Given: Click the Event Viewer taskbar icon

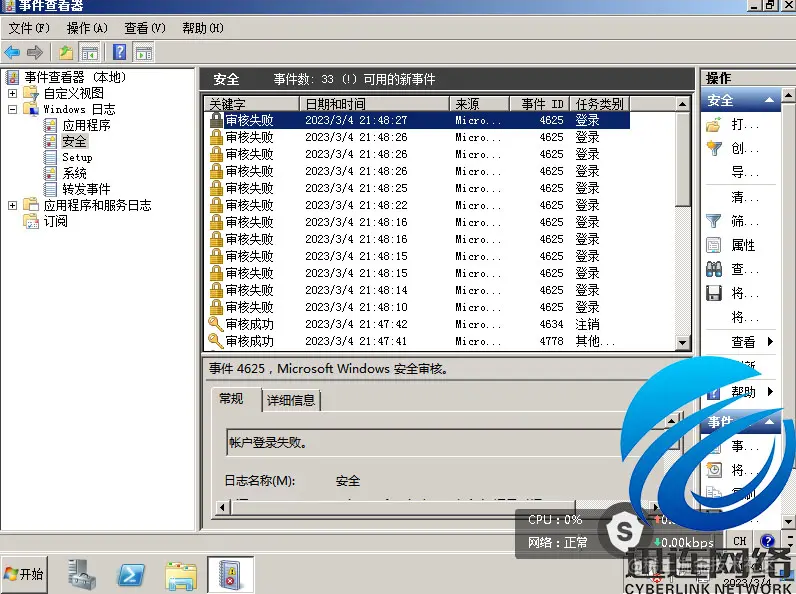Looking at the screenshot, I should pos(230,575).
